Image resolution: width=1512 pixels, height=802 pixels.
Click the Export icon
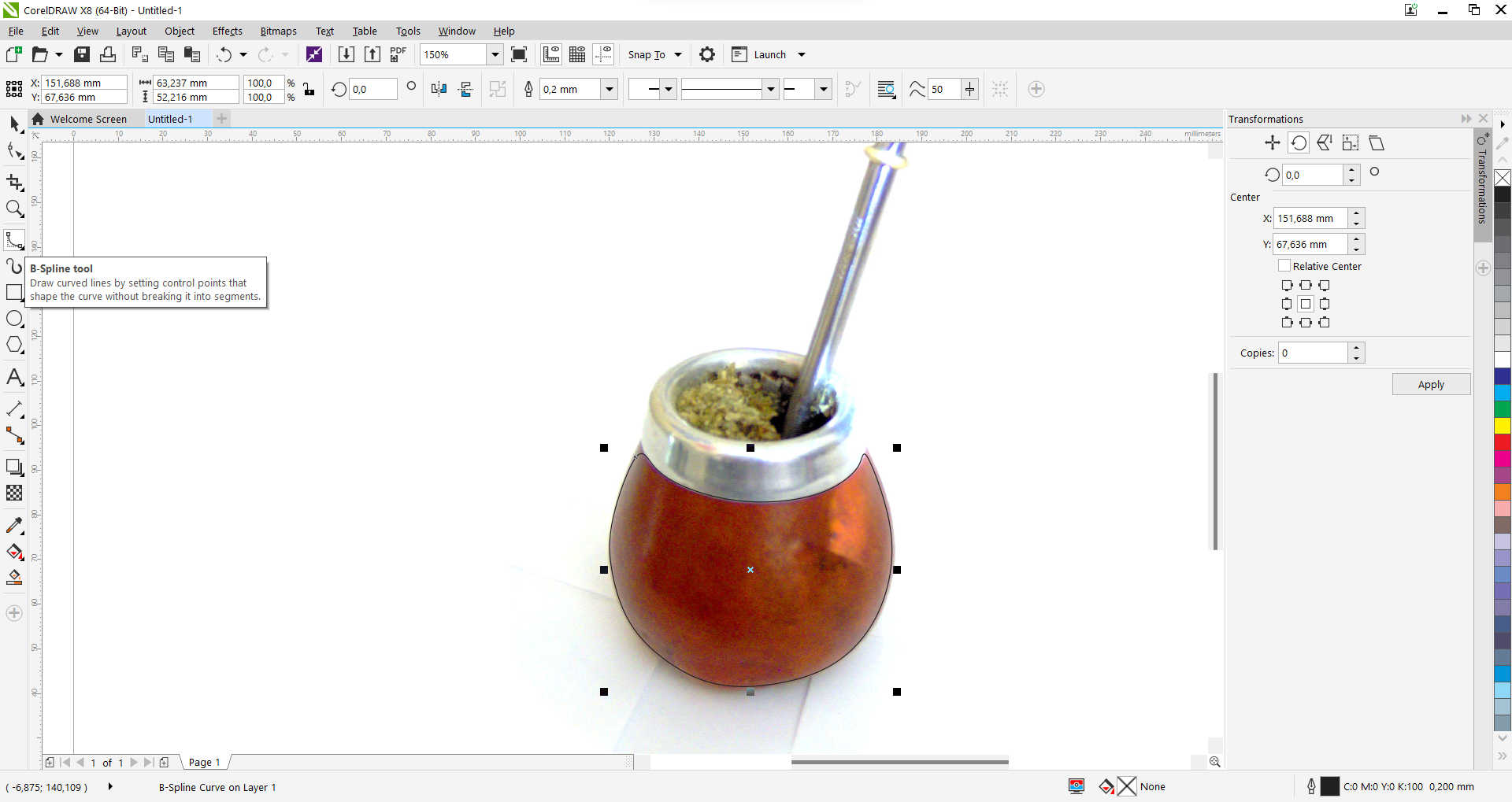[x=372, y=54]
